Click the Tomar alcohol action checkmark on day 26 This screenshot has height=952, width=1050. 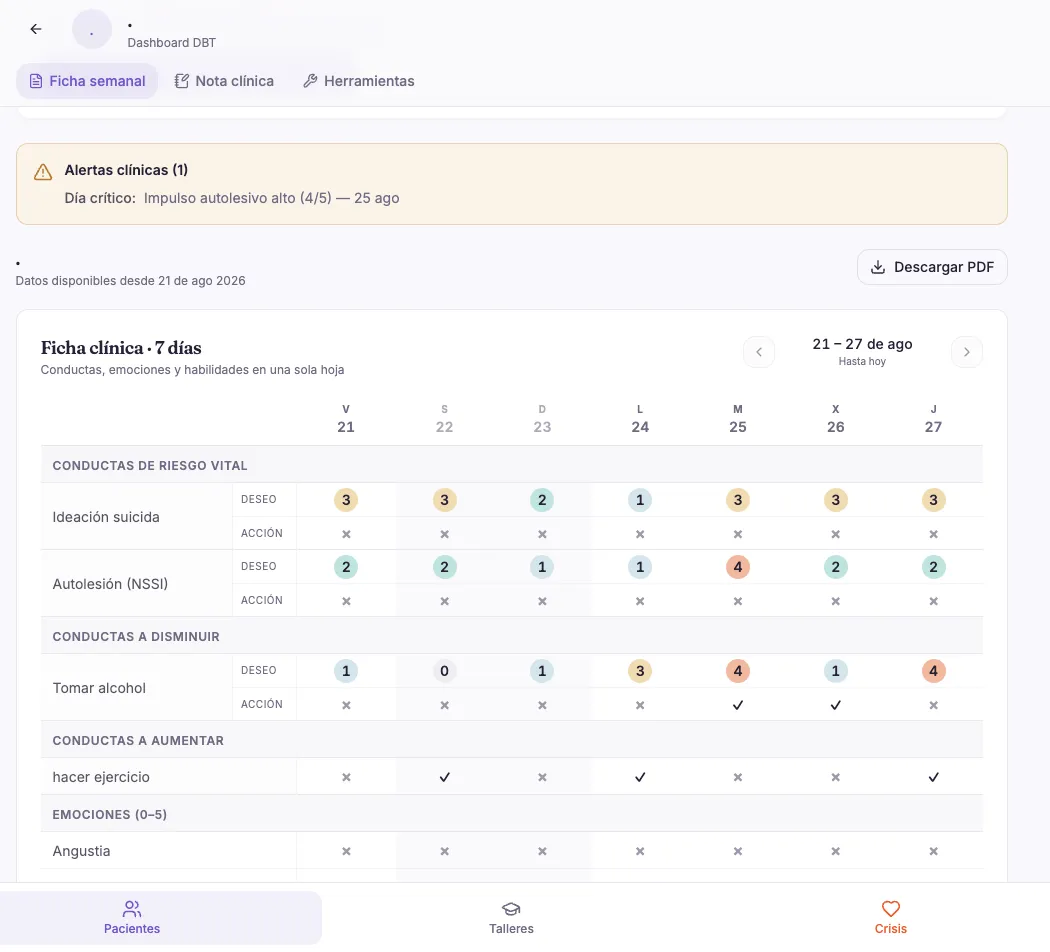(x=835, y=705)
